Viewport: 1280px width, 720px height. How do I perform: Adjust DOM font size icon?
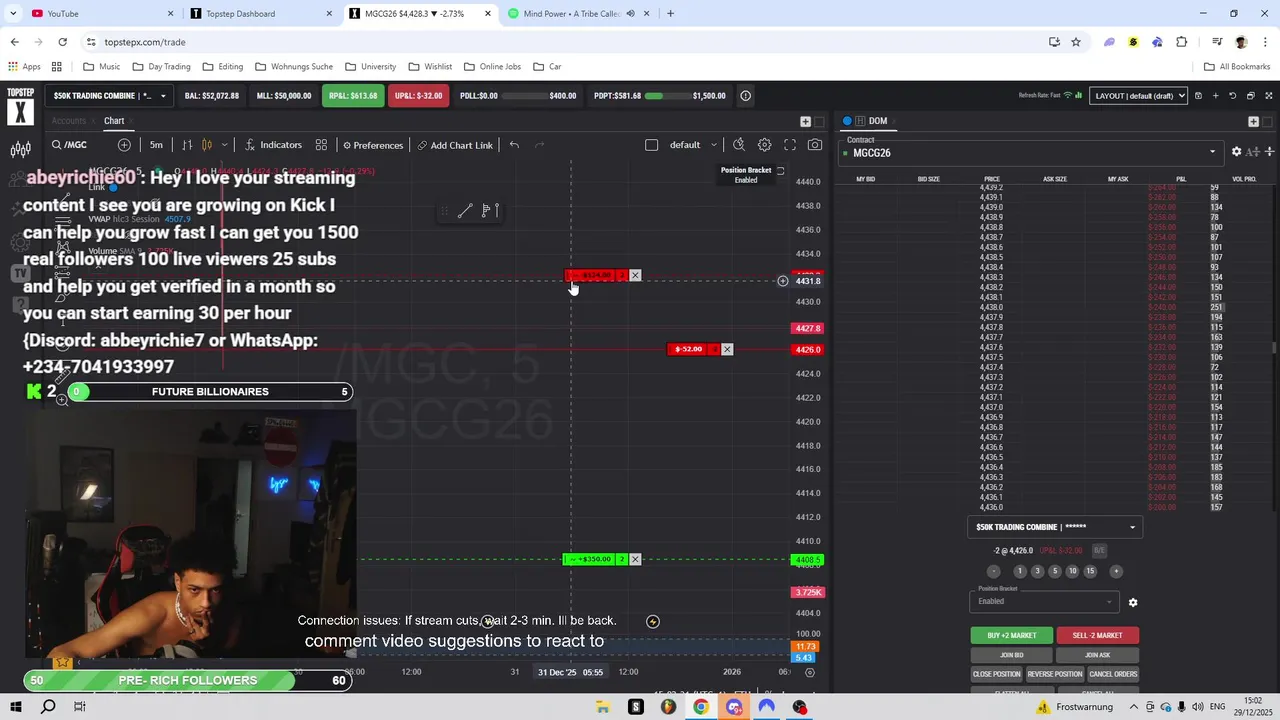(1254, 152)
